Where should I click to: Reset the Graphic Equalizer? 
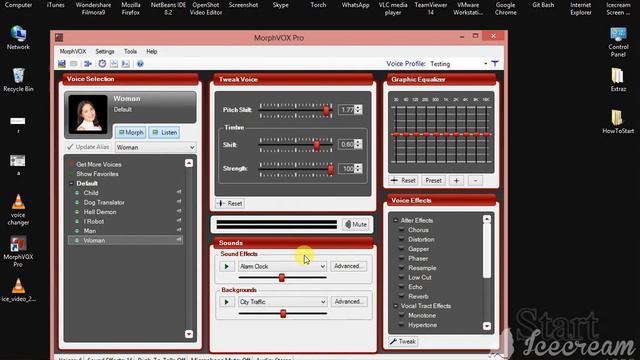tap(403, 180)
